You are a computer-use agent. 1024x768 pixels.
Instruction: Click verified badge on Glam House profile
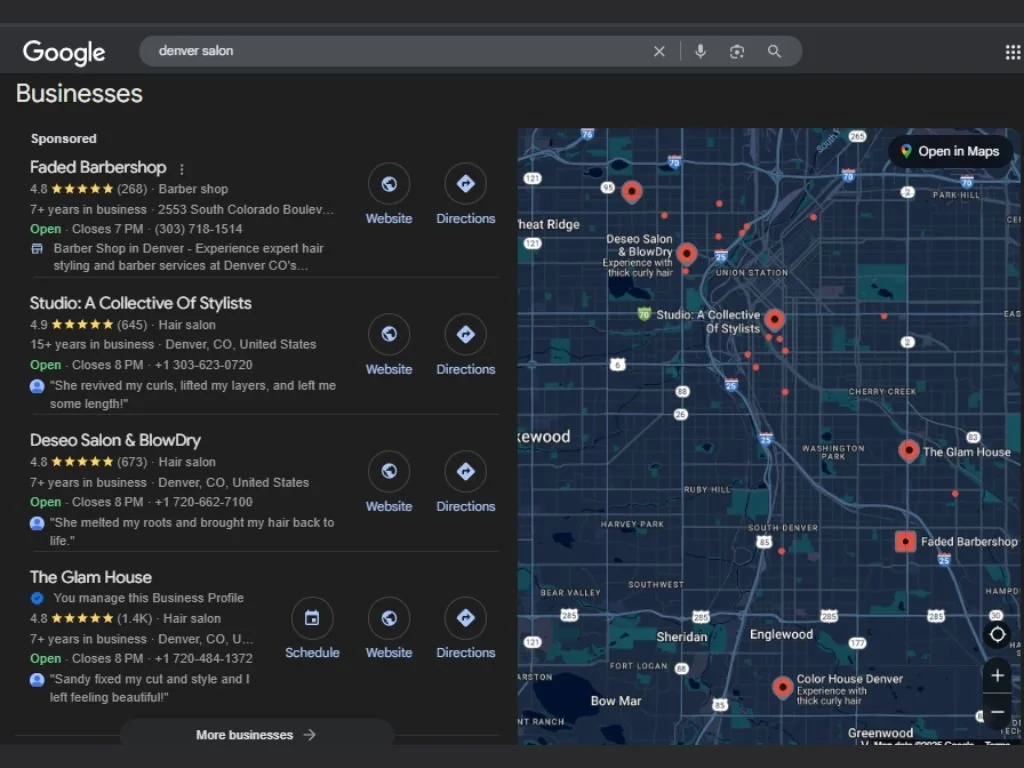[x=37, y=598]
